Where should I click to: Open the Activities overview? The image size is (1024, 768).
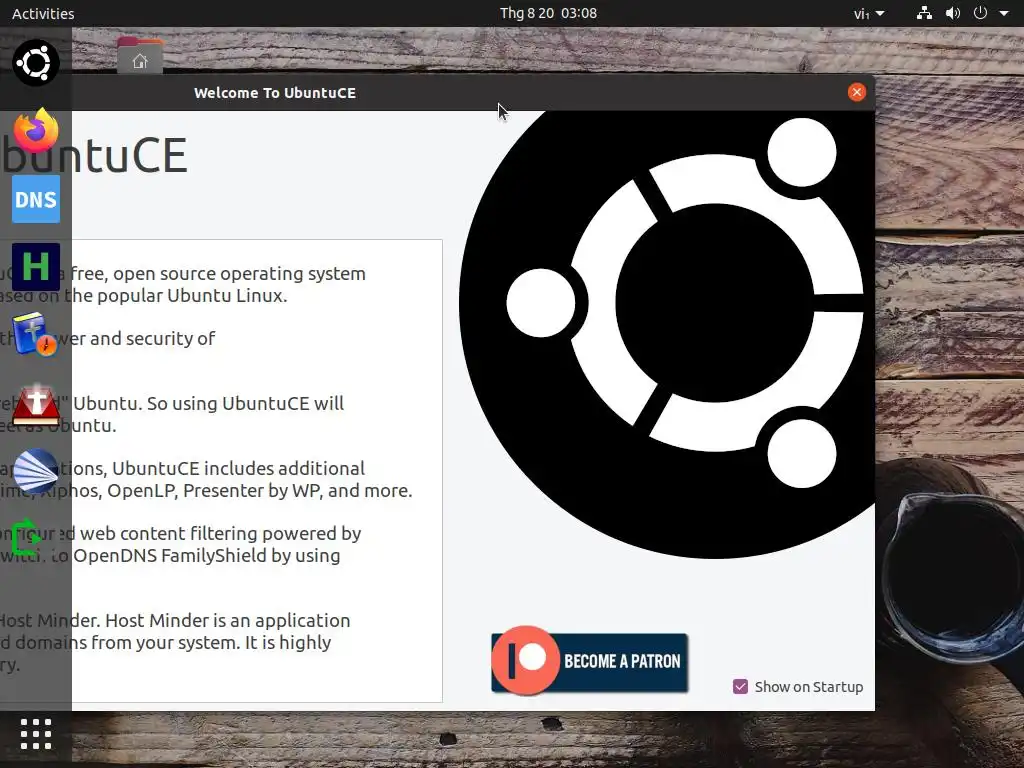(x=43, y=13)
